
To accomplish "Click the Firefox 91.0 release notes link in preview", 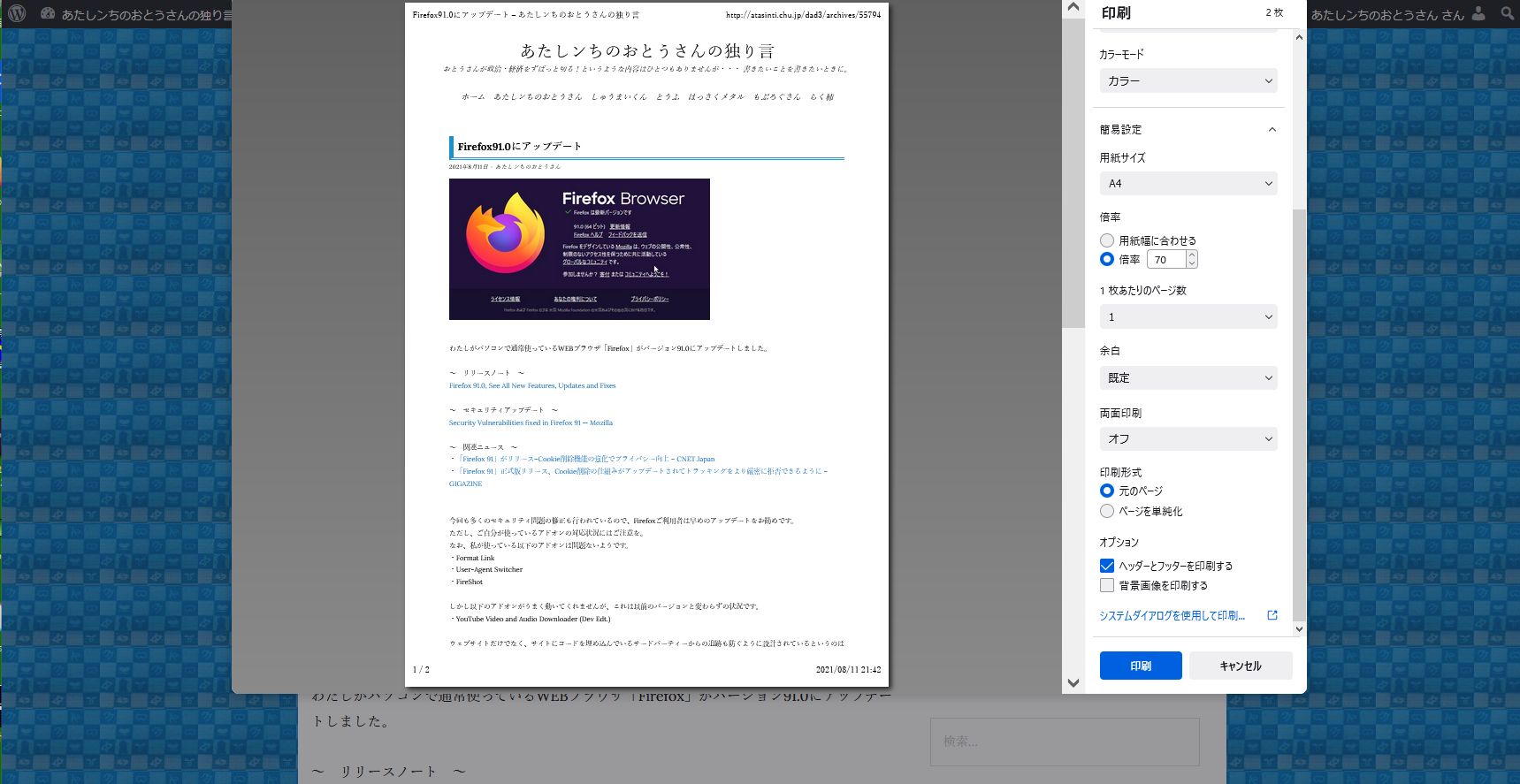I will click(532, 385).
